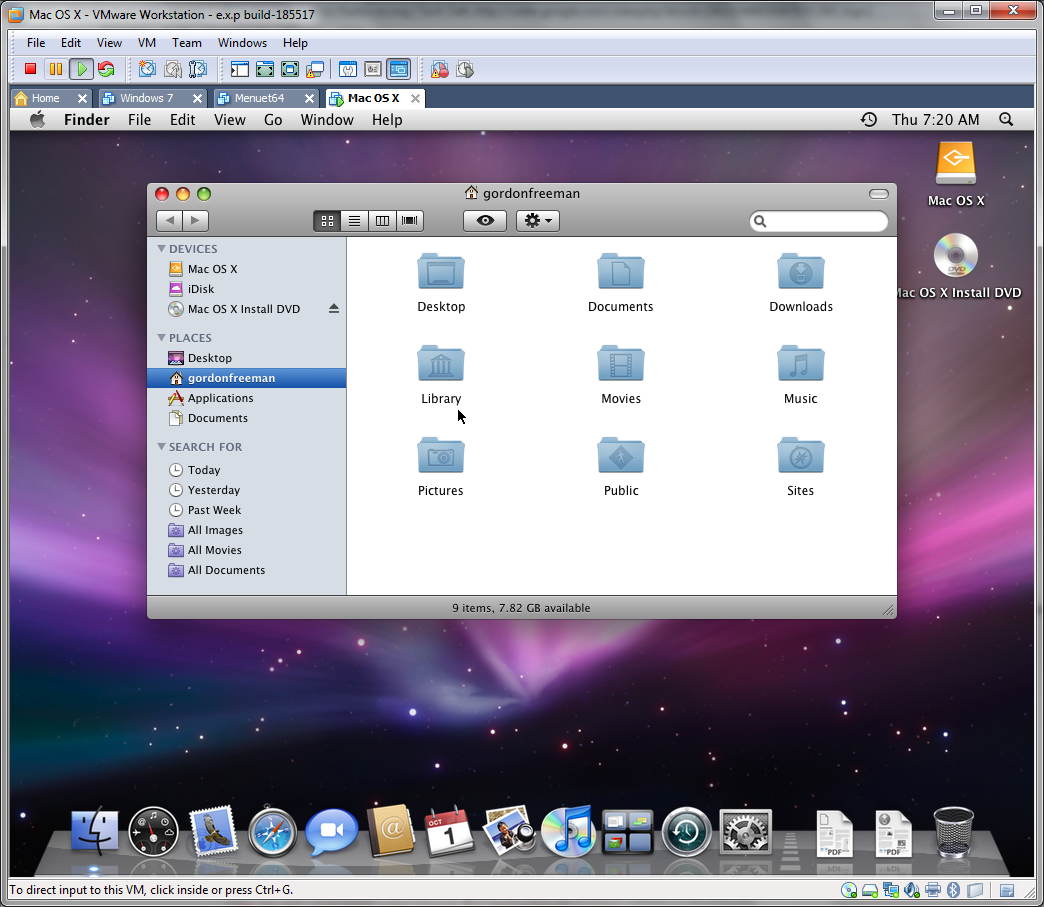Eject the Mac OS X Install DVD
The image size is (1044, 907).
[x=334, y=309]
